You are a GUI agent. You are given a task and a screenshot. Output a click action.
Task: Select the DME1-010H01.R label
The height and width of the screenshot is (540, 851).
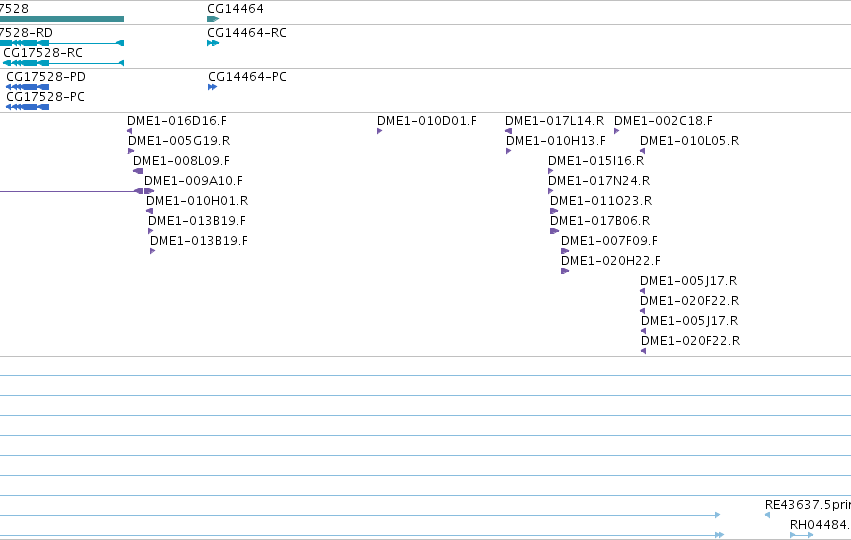pos(197,201)
